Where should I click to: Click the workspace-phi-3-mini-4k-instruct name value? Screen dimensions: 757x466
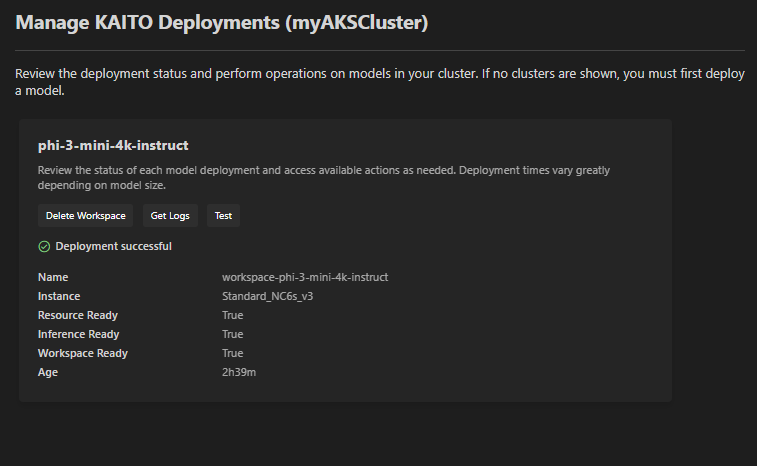[x=305, y=277]
